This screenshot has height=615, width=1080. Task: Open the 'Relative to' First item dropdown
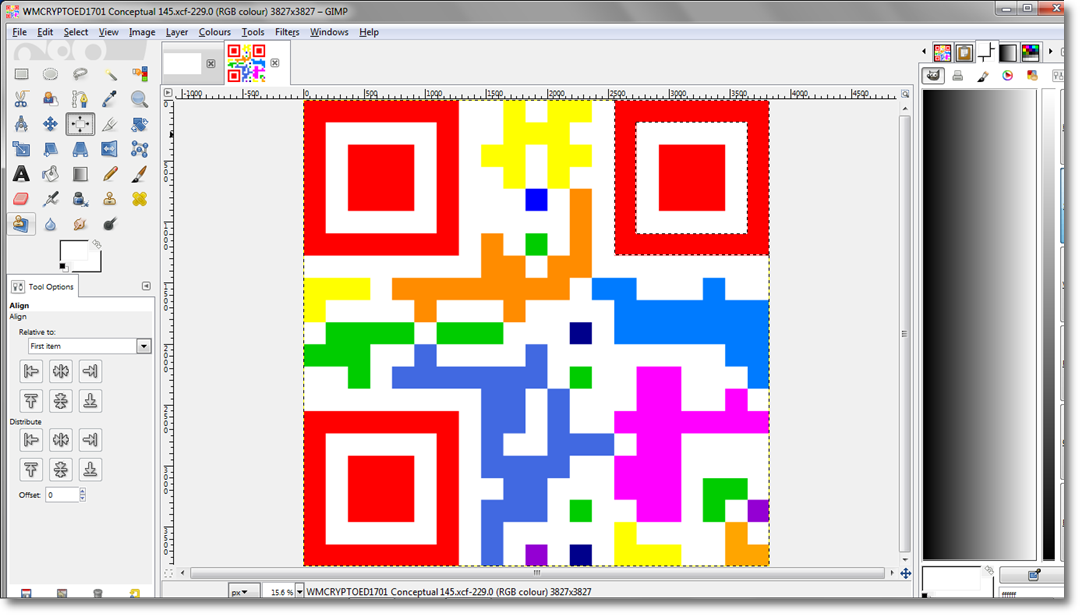143,346
